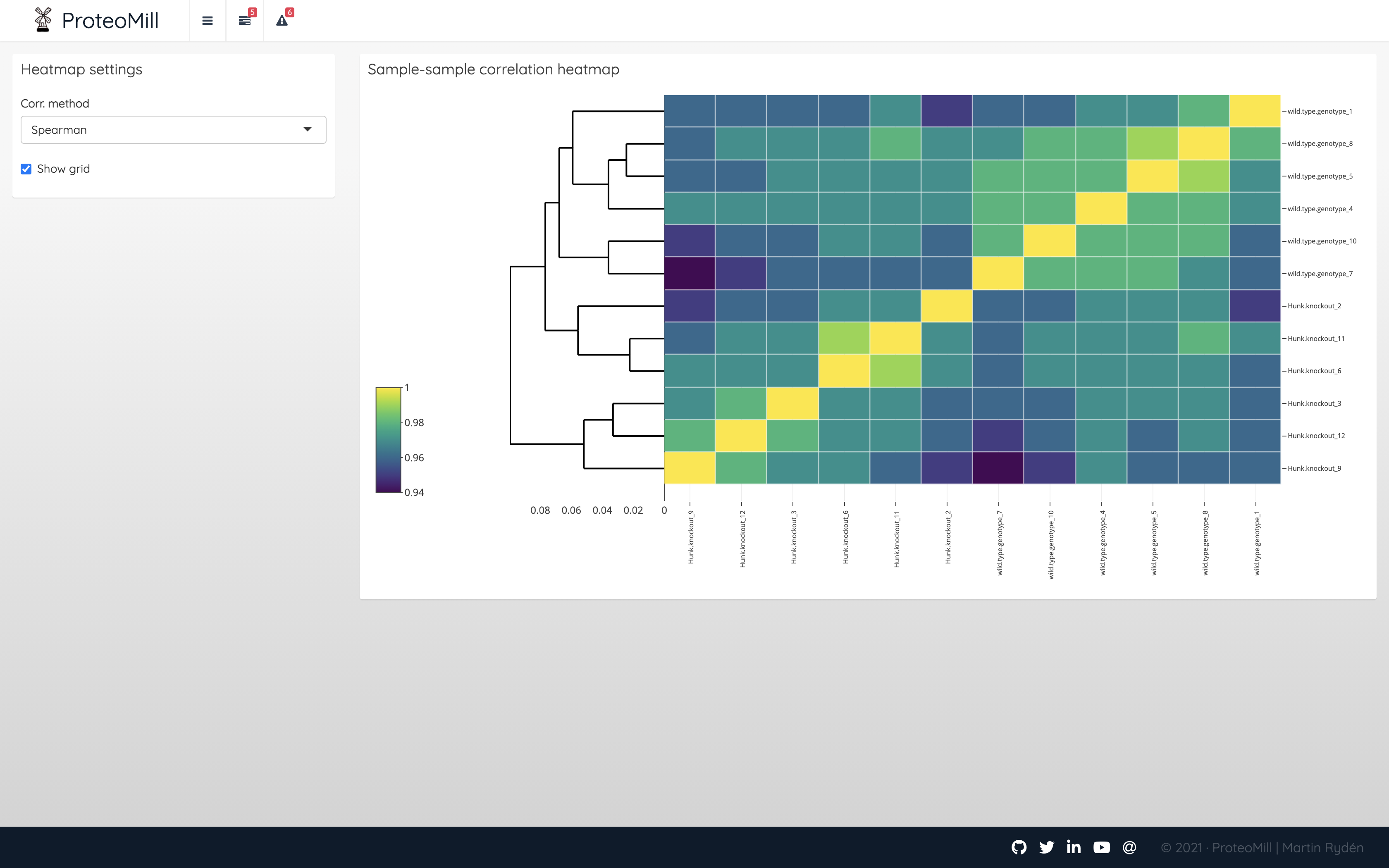Click the 0.94 tick on color legend
Screen dimensions: 1389x868
point(414,493)
